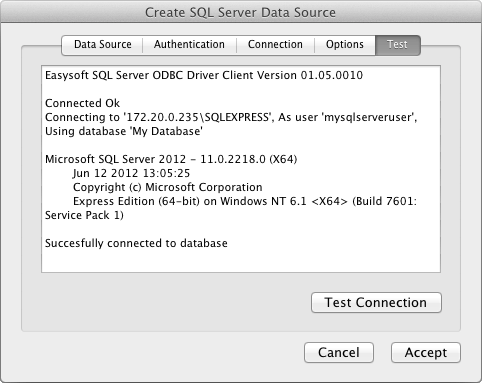This screenshot has height=383, width=482.
Task: Go to the Options tab
Action: click(345, 45)
